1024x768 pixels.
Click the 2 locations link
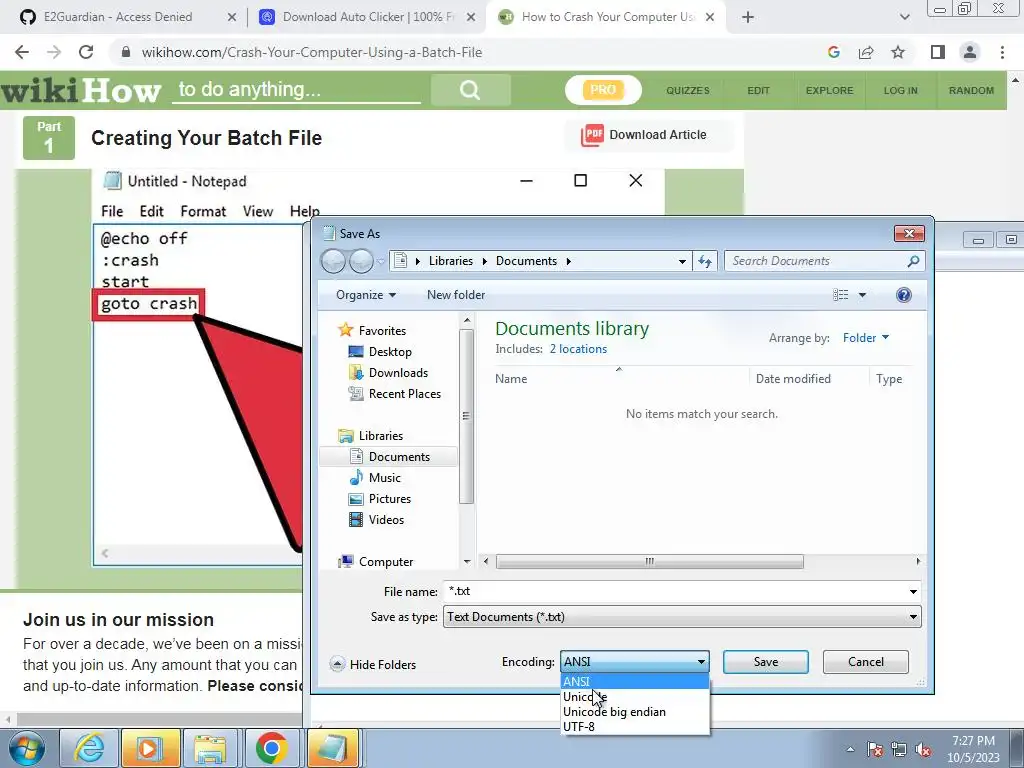tap(578, 349)
